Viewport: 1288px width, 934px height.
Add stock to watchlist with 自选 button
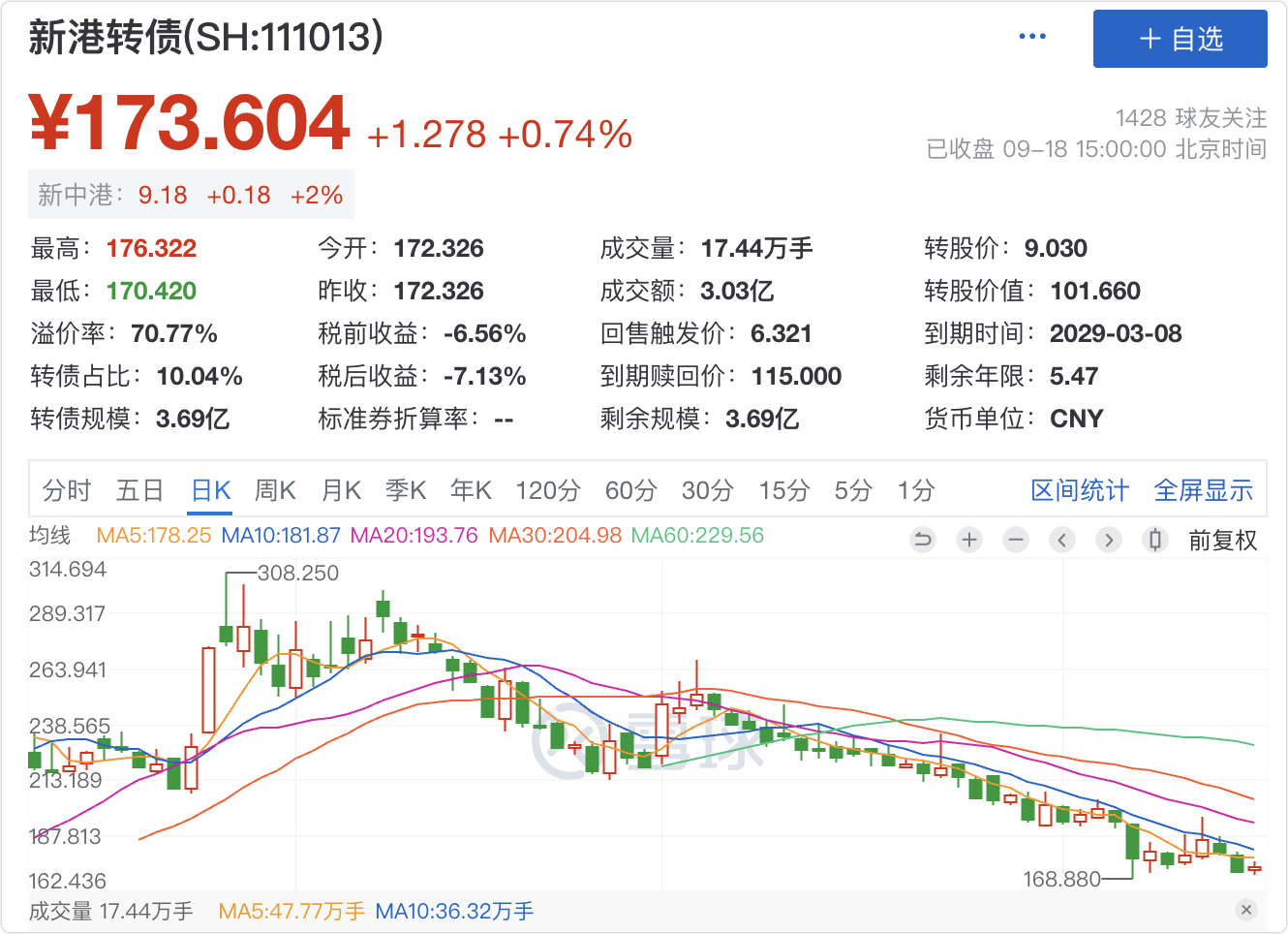pyautogui.click(x=1180, y=39)
